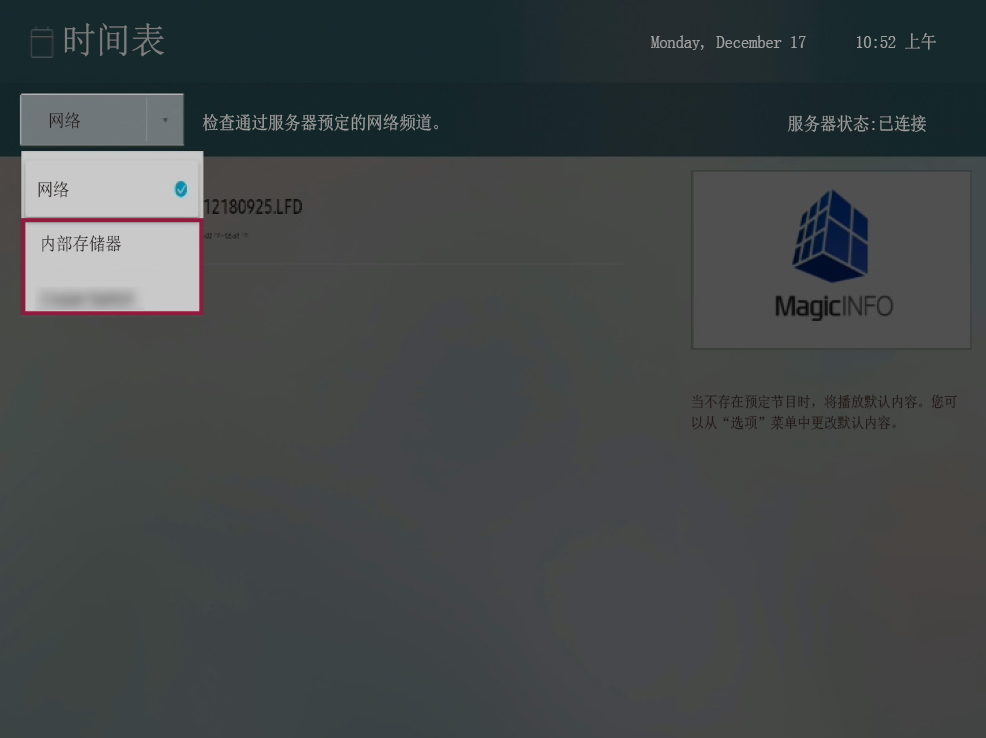Click the default content notice mentioning 选项 menu
The height and width of the screenshot is (738, 986).
click(823, 412)
